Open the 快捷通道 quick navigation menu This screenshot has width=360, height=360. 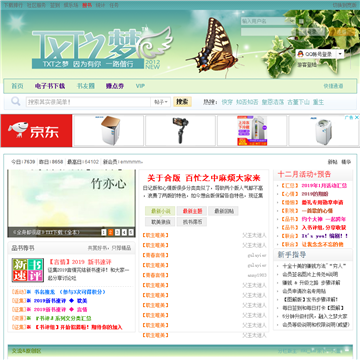pyautogui.click(x=333, y=86)
